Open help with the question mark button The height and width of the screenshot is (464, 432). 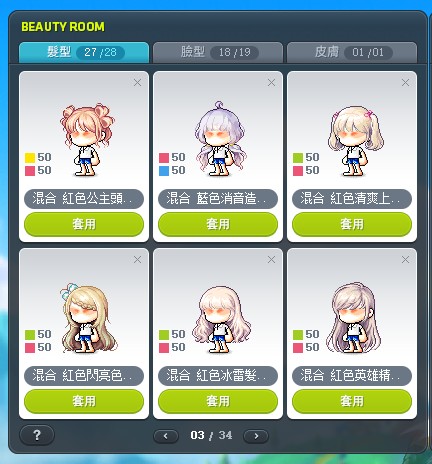(37, 435)
